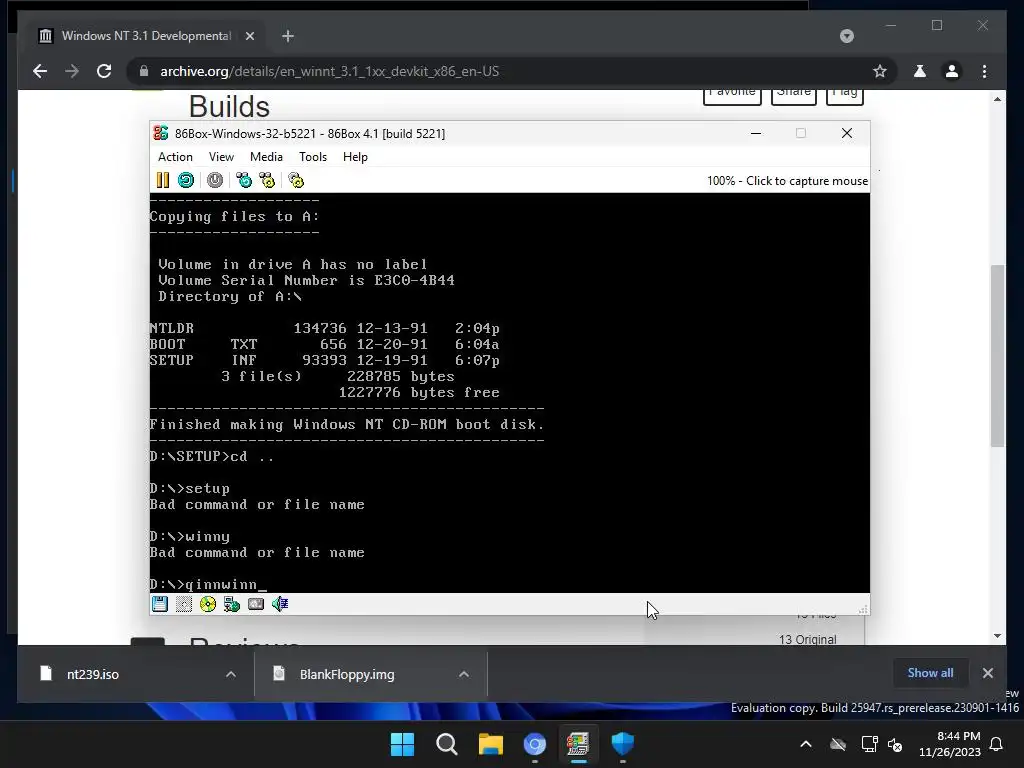Open the Chrome profile icon
The width and height of the screenshot is (1024, 768).
952,71
